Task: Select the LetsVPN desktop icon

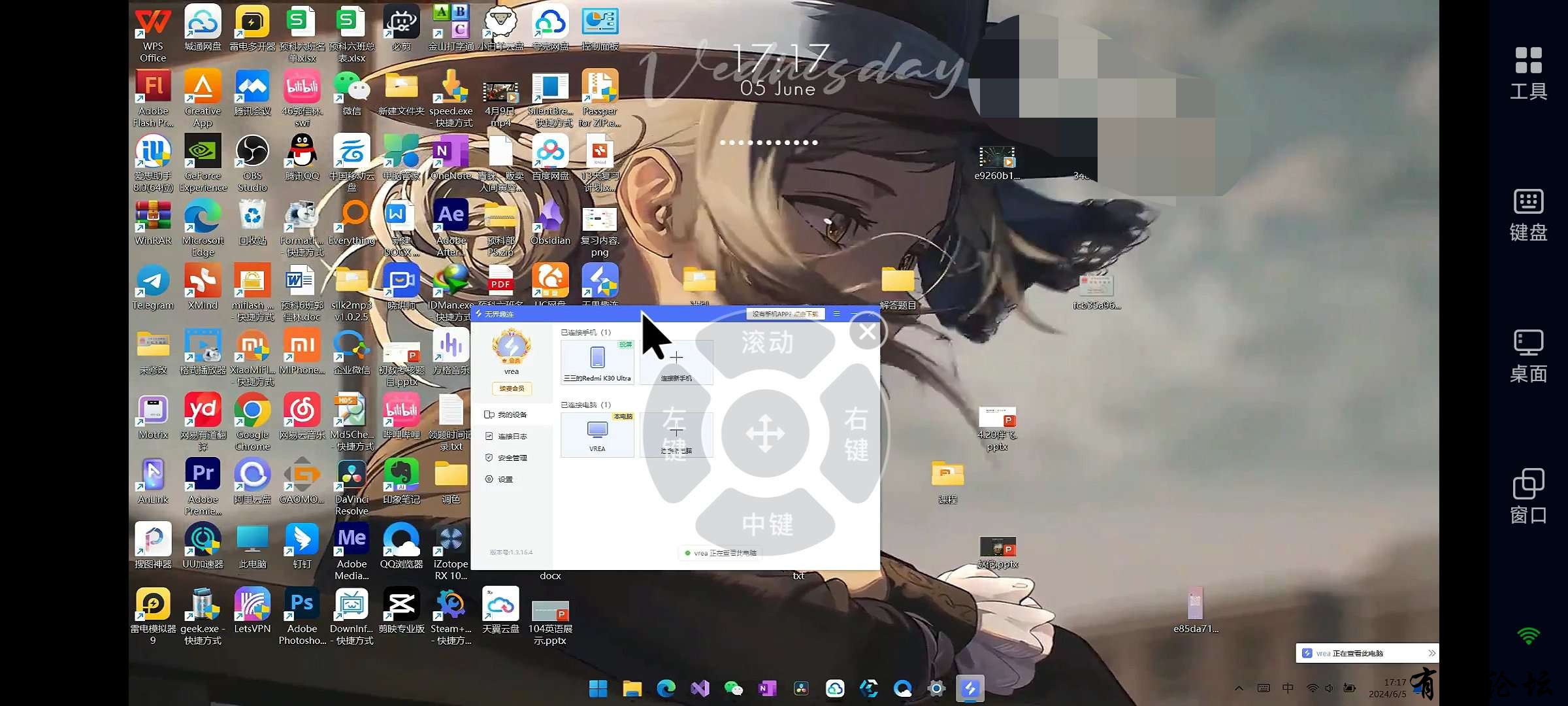Action: pyautogui.click(x=252, y=611)
